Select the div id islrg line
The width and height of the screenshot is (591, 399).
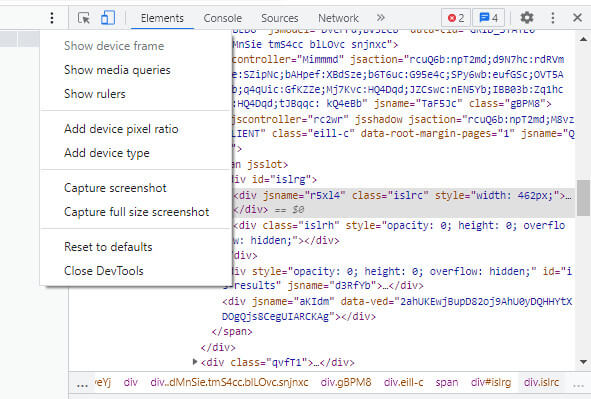(274, 180)
